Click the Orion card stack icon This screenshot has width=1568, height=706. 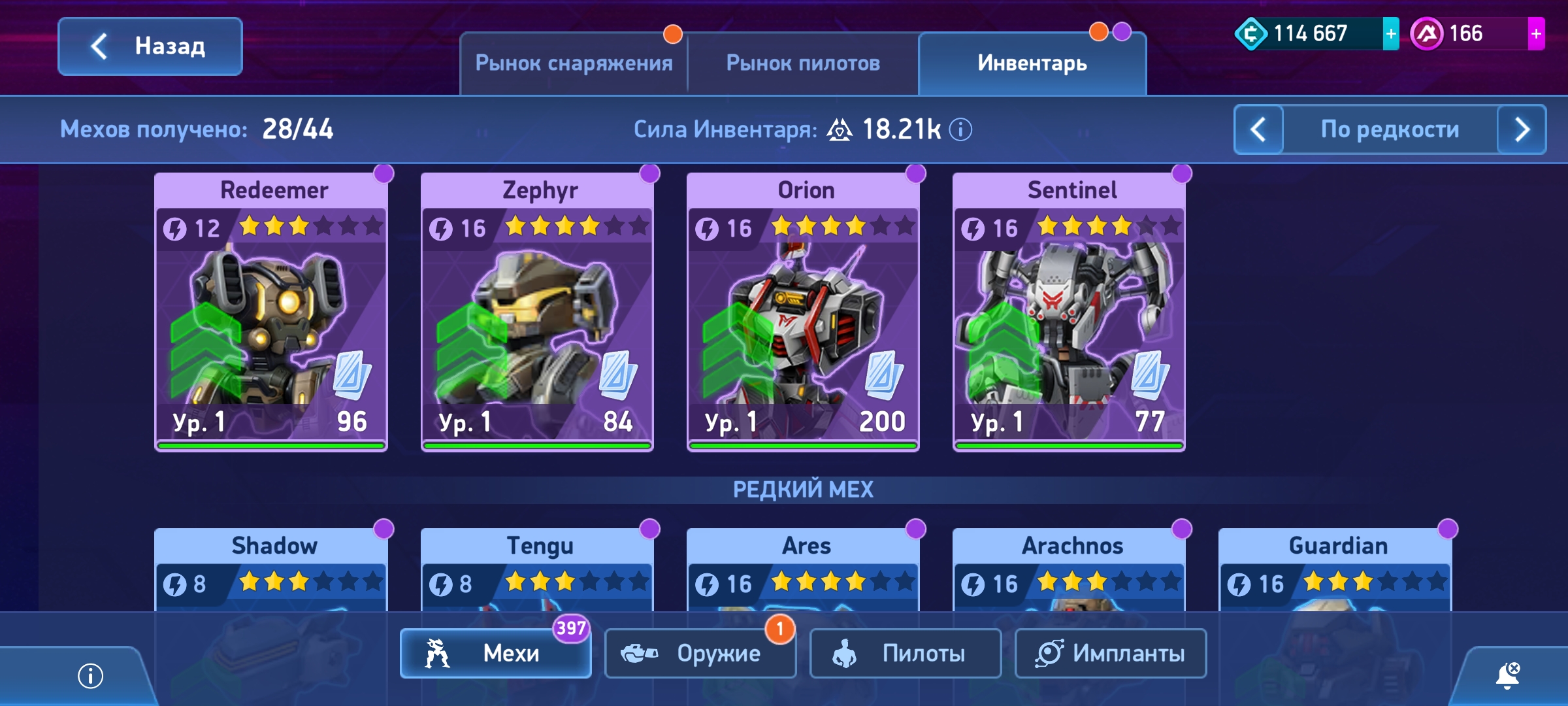click(x=884, y=375)
